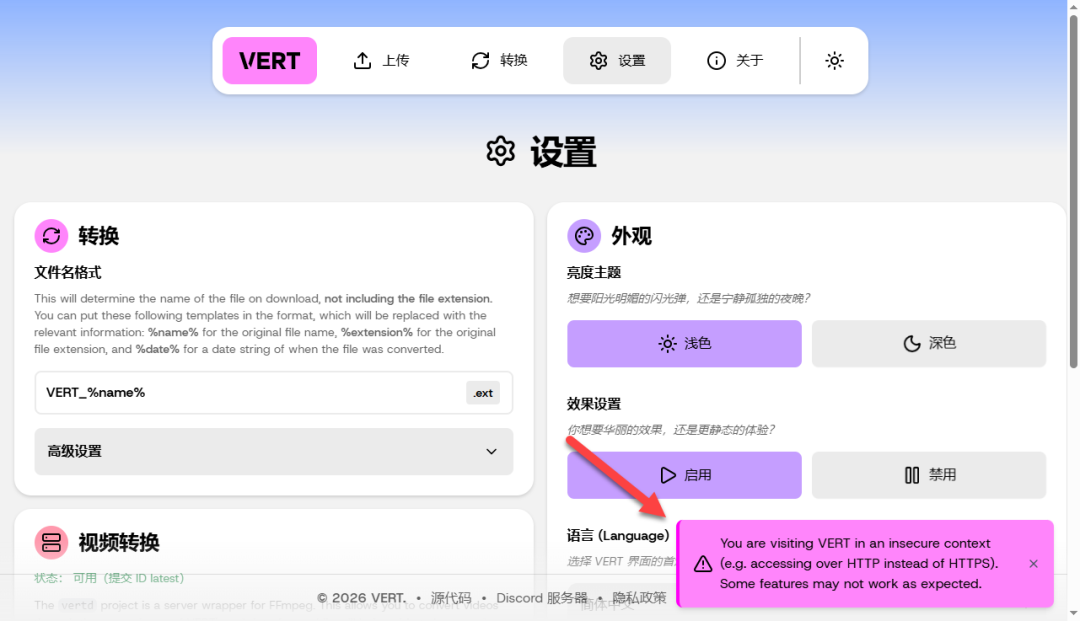
Task: Click the 设置 gear icon in navbar
Action: 596,60
